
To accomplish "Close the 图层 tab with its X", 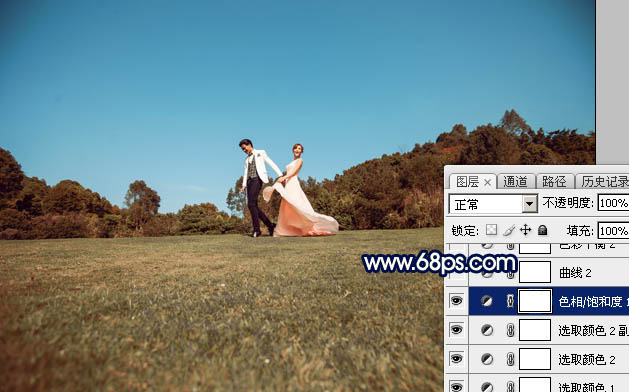I will [x=487, y=183].
